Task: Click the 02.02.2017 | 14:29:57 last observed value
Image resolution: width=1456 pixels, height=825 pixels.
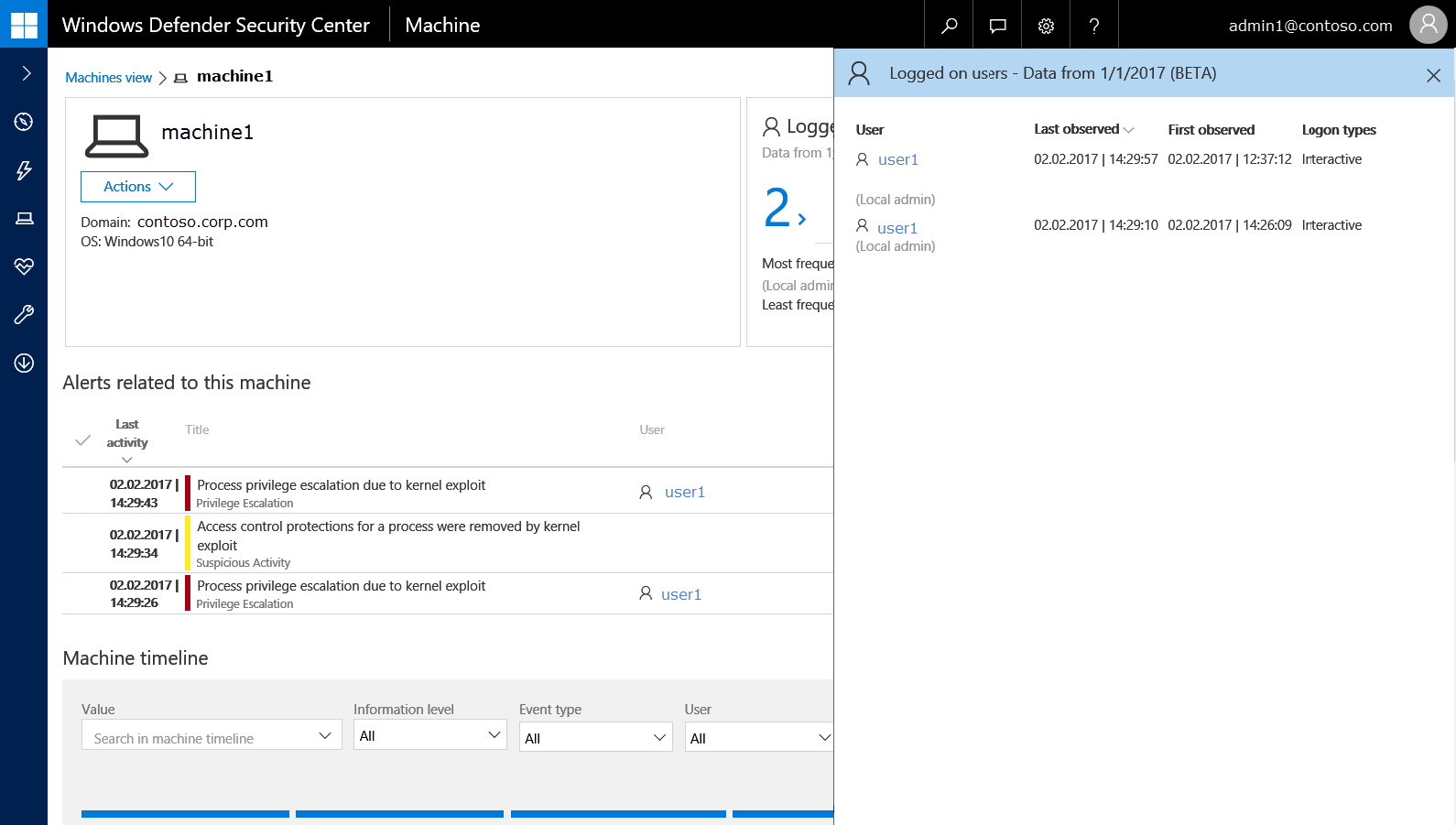Action: point(1095,159)
